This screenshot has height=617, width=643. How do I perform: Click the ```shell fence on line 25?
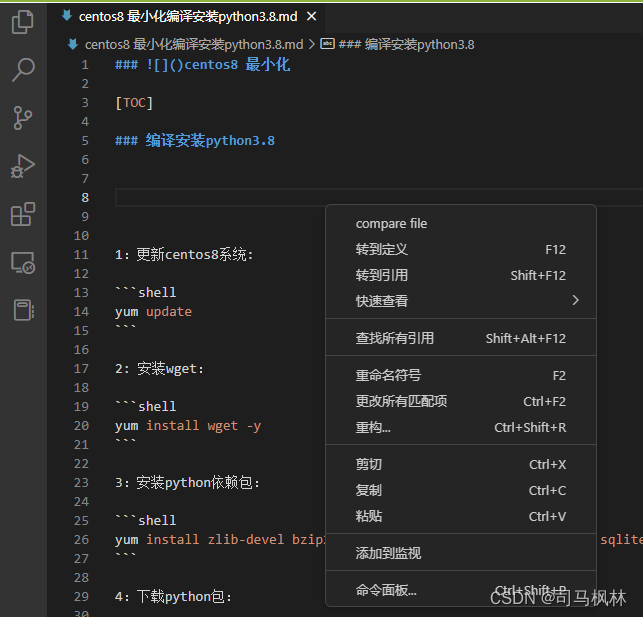pos(146,520)
